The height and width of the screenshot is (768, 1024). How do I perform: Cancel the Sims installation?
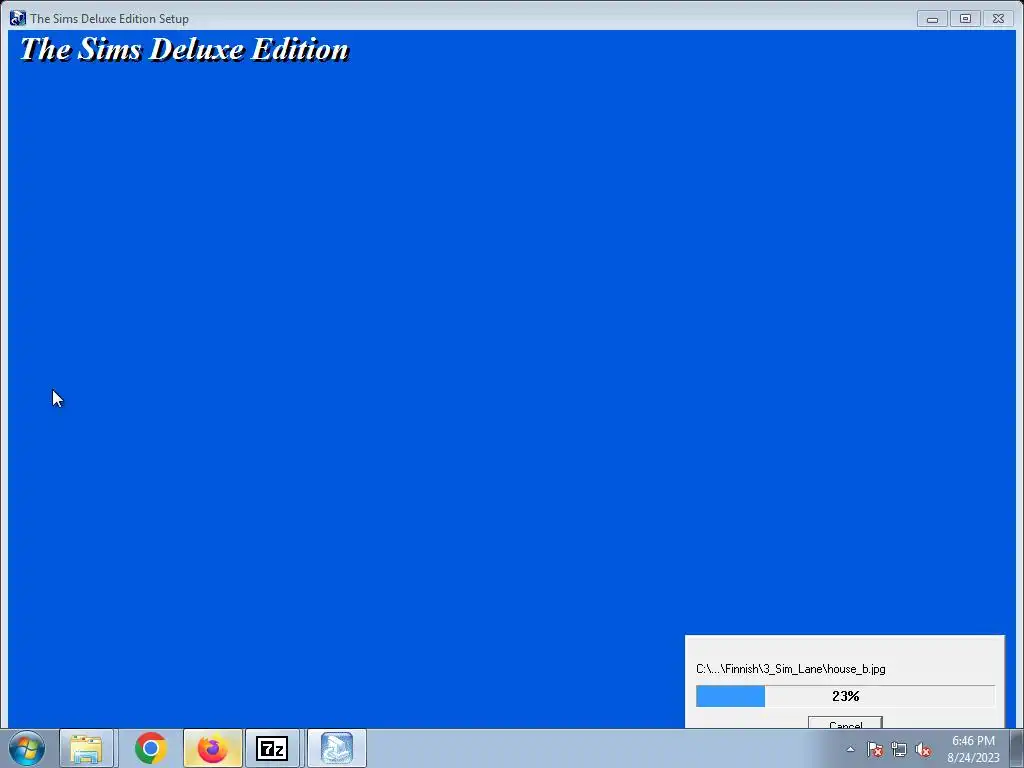click(845, 724)
